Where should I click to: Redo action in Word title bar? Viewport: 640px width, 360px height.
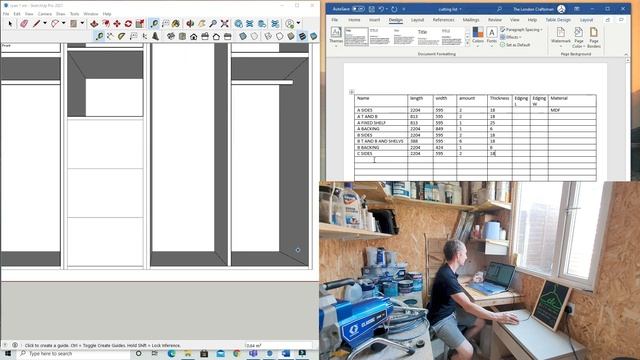pos(394,9)
